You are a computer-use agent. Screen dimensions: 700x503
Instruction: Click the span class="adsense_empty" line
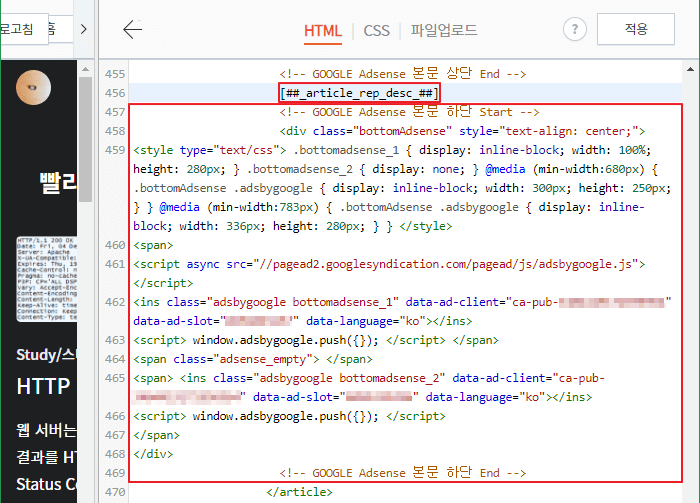click(x=253, y=359)
